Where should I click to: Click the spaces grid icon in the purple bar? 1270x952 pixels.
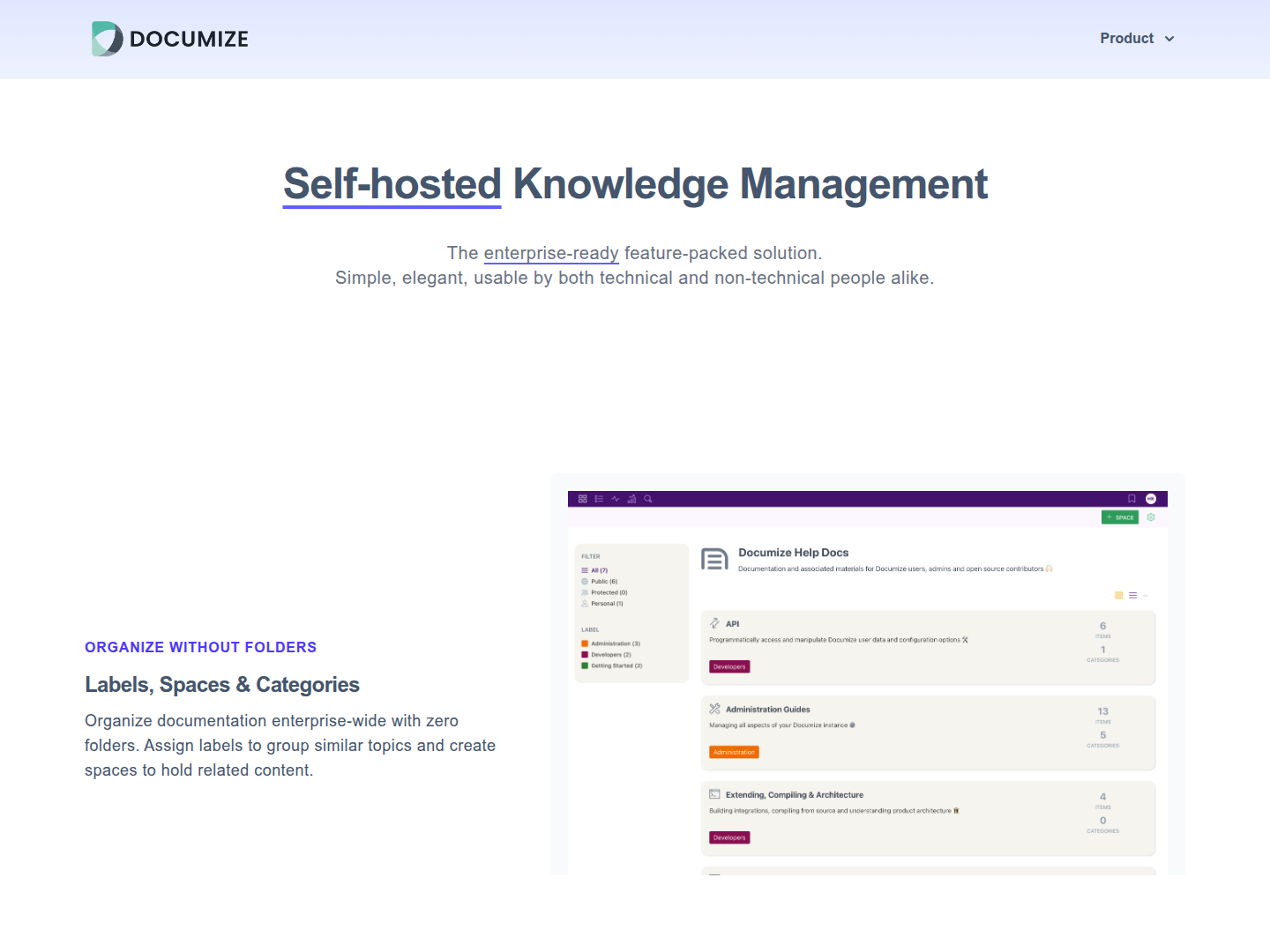click(583, 499)
